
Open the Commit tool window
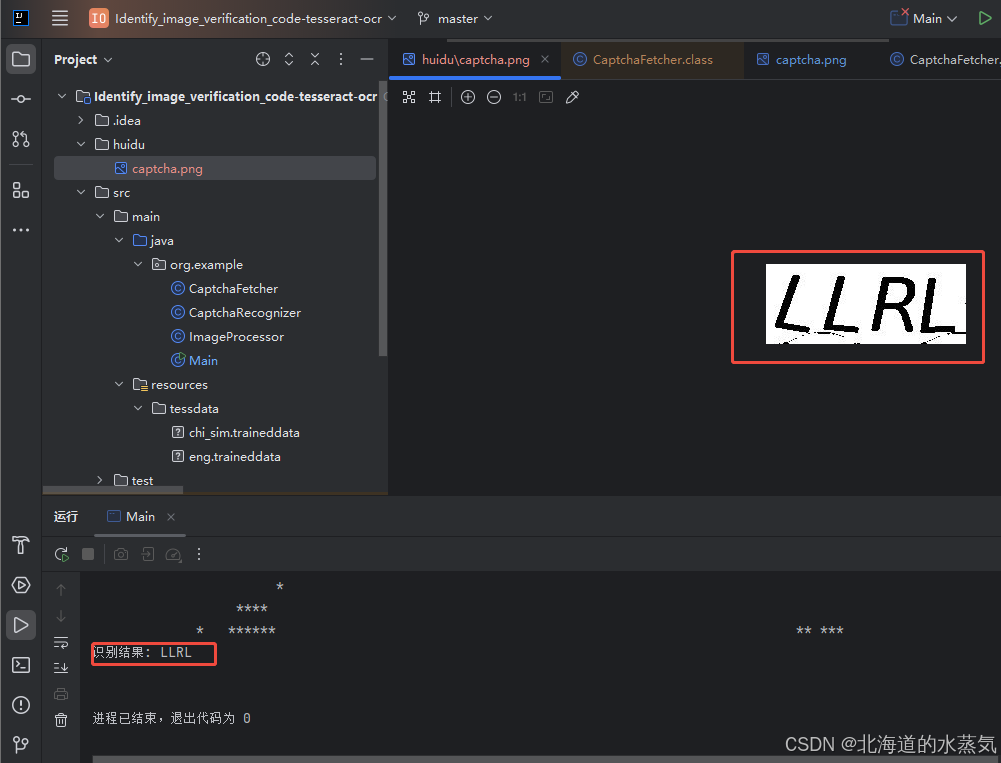[20, 98]
